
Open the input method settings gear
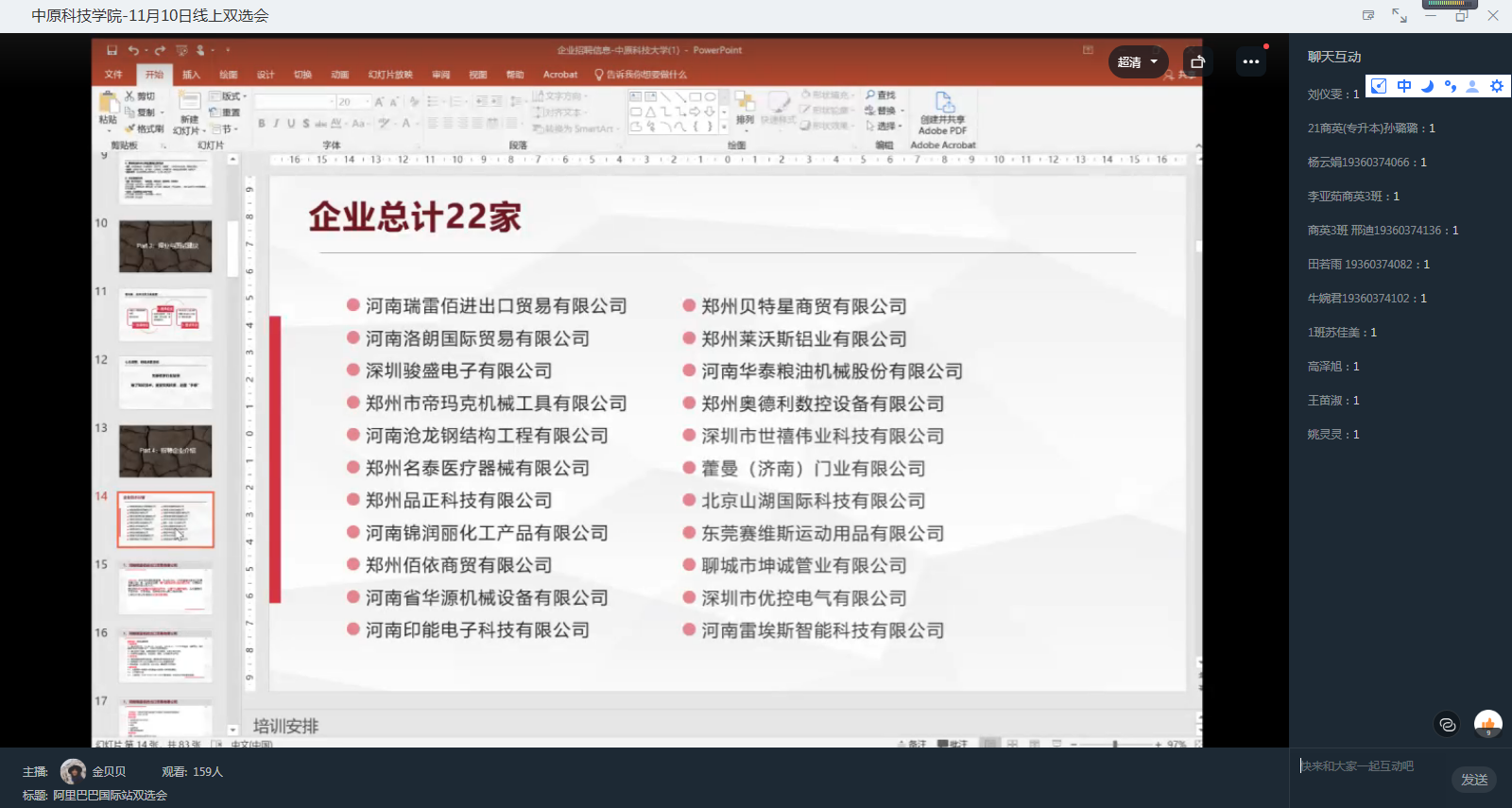coord(1496,86)
